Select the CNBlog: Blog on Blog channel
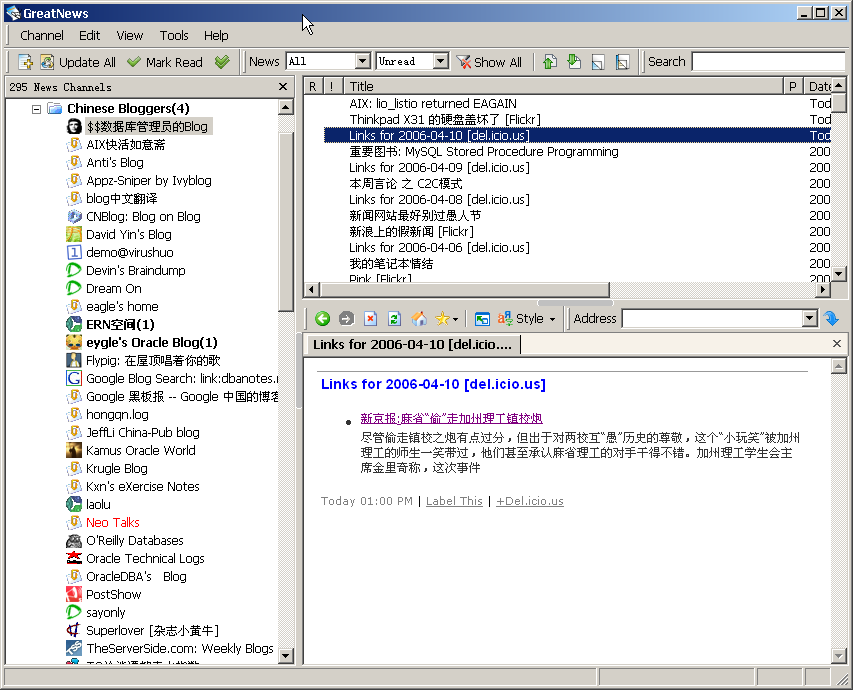Image resolution: width=853 pixels, height=690 pixels. [x=143, y=217]
